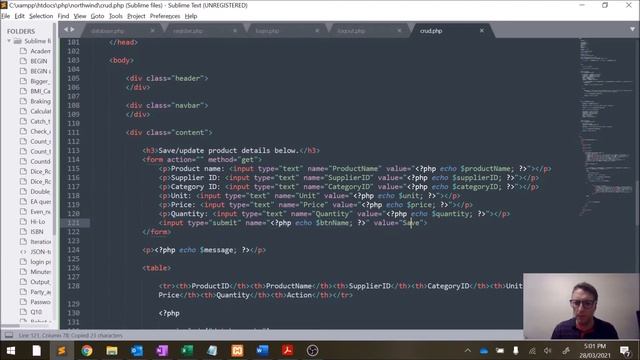Open XAMPP from the taskbar

(237, 351)
